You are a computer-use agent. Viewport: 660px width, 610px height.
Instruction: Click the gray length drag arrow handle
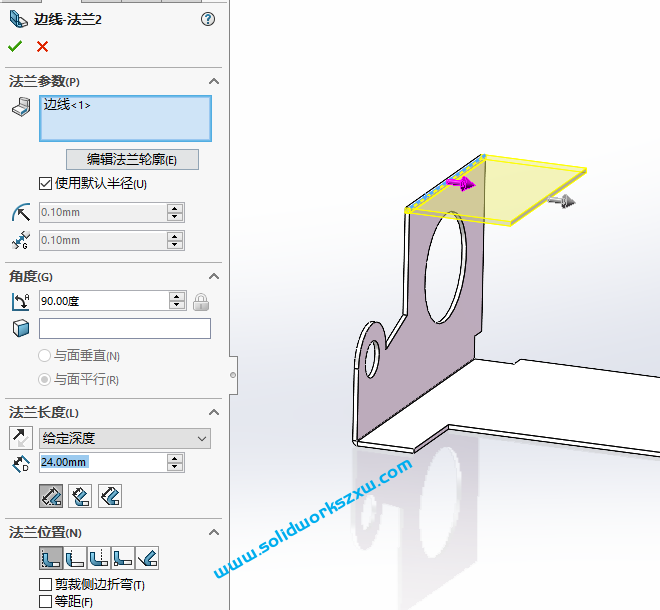coord(562,201)
